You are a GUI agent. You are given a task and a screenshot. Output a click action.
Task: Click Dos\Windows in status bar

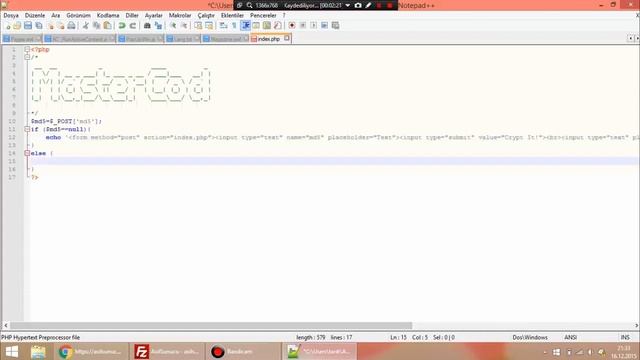[530, 338]
